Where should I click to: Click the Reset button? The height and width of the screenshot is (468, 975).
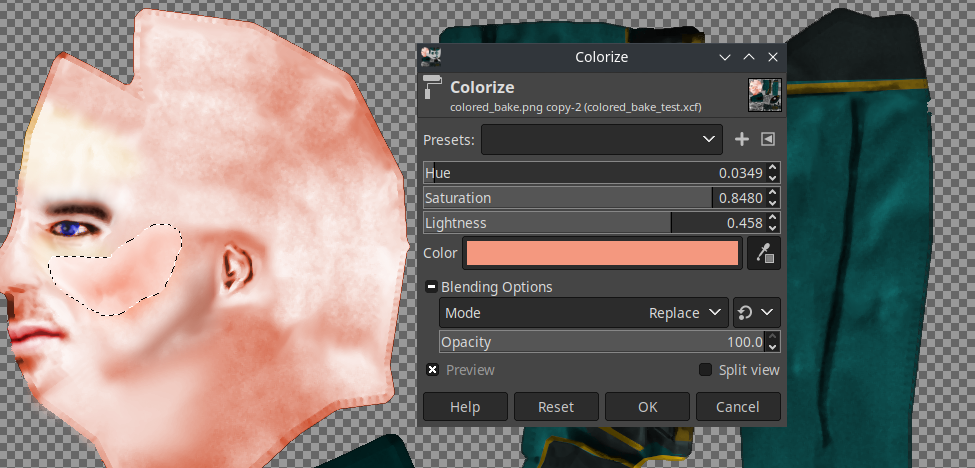coord(556,407)
